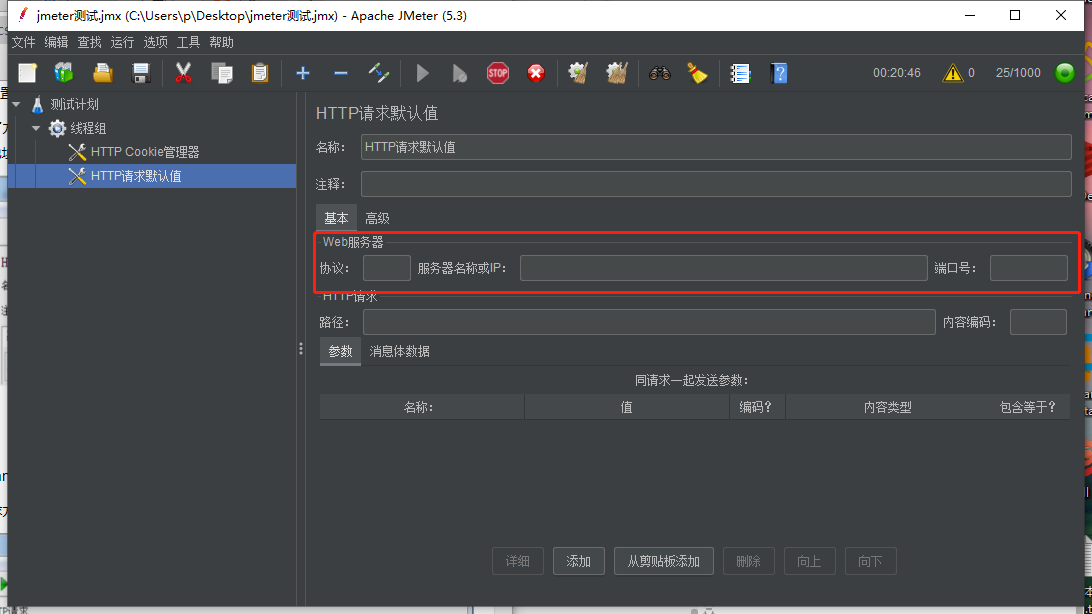Select HTTP Cookie管理器 in the tree
Screen dimensions: 1092x614
pyautogui.click(x=145, y=152)
